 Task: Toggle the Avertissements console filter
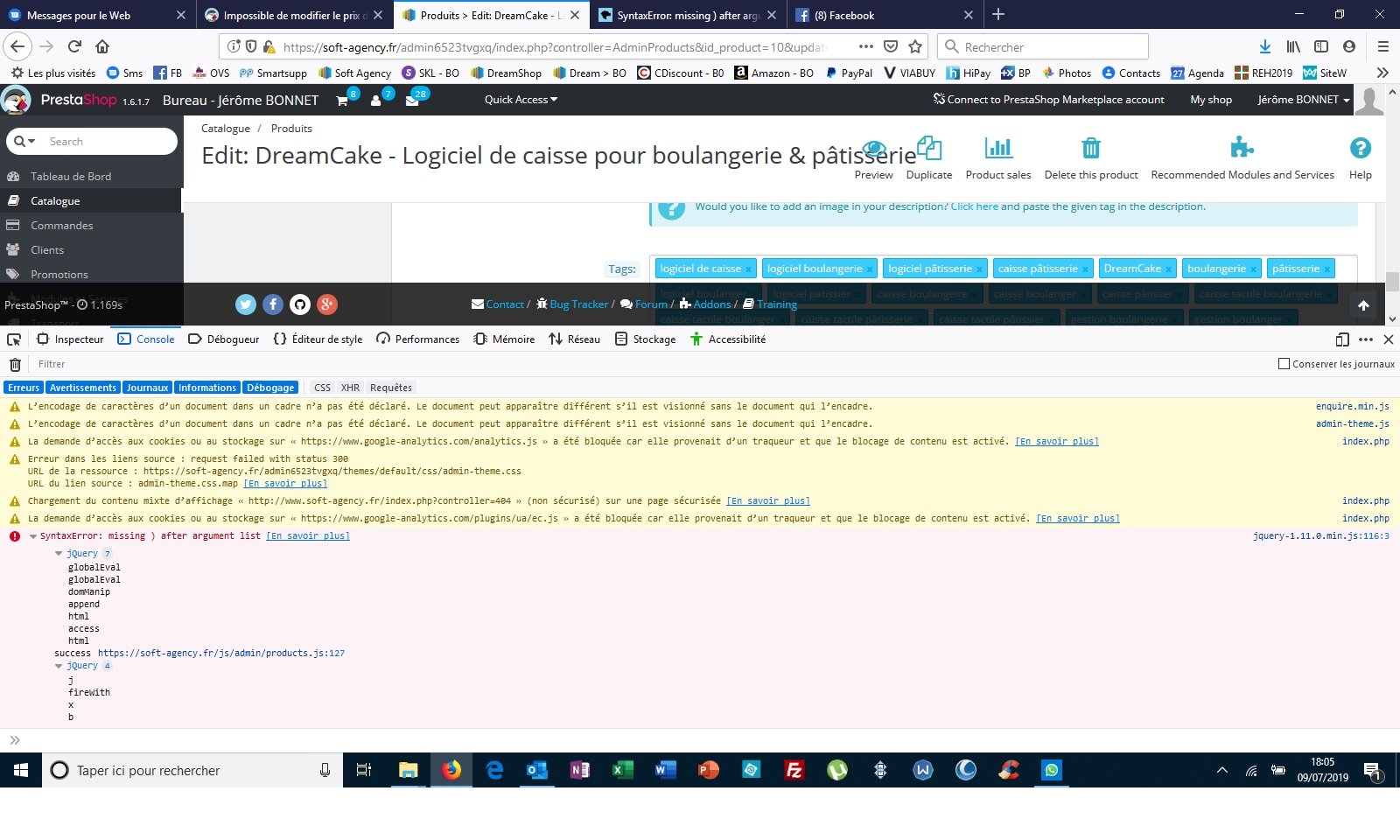[83, 388]
